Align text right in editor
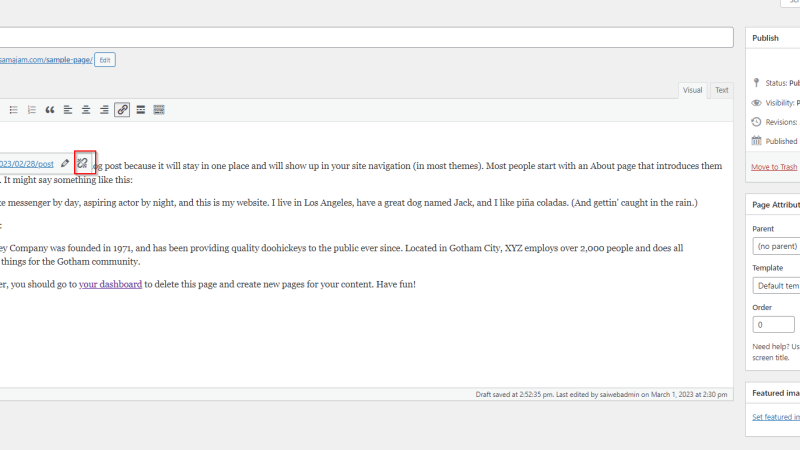Viewport: 800px width, 450px height. tap(104, 110)
